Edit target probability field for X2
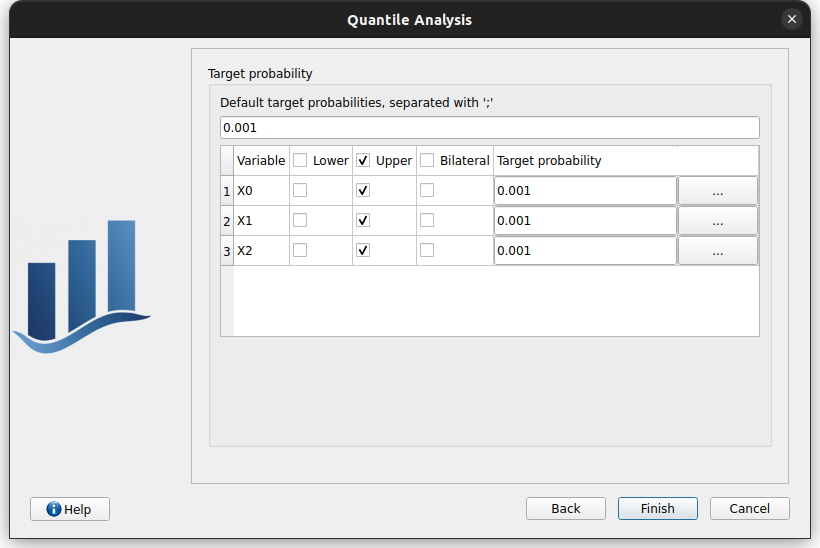 tap(585, 250)
